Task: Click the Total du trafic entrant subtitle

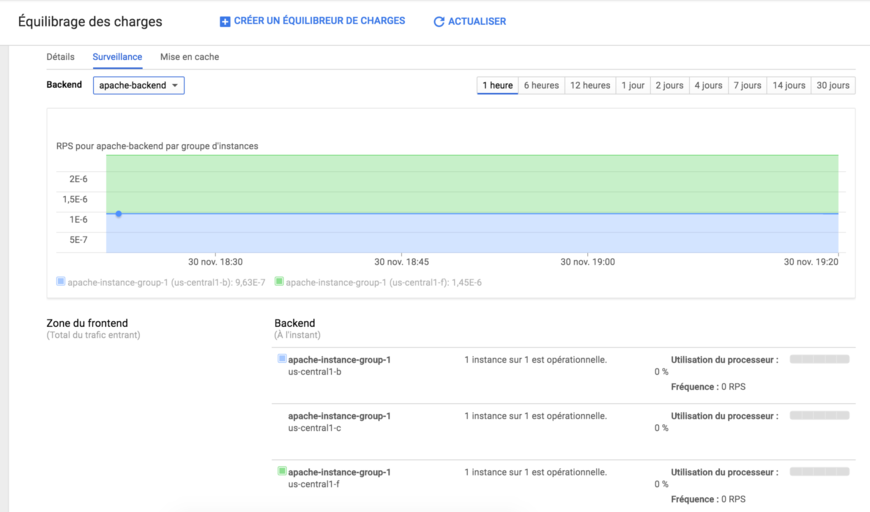Action: pyautogui.click(x=93, y=335)
